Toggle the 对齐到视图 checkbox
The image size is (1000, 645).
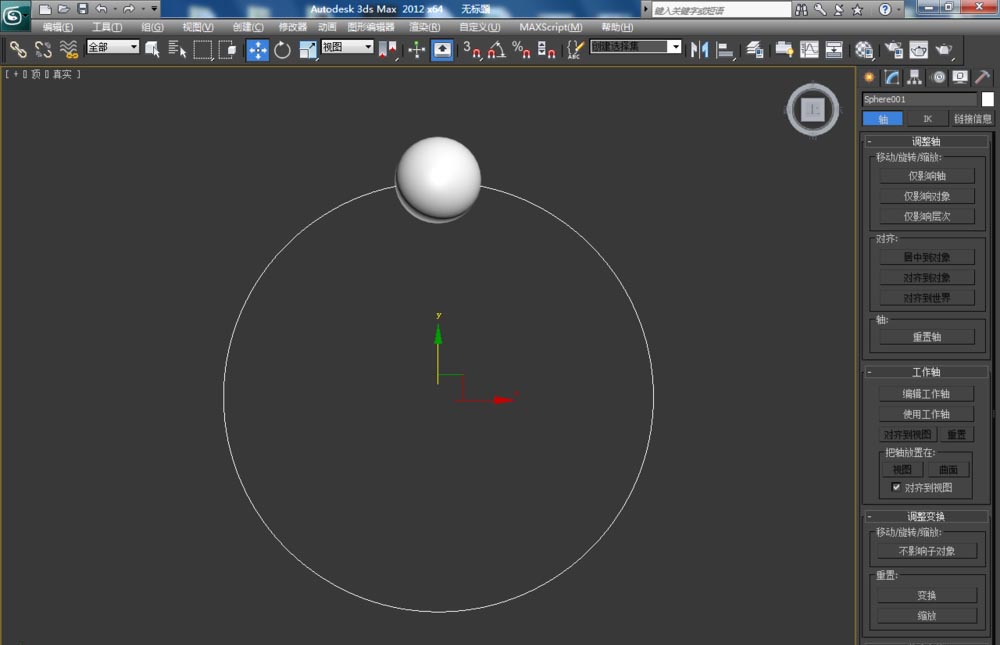[x=897, y=488]
